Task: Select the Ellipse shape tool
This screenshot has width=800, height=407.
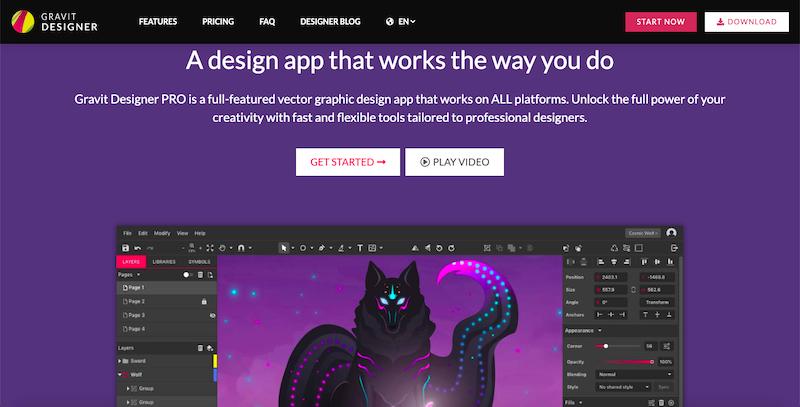Action: [303, 248]
